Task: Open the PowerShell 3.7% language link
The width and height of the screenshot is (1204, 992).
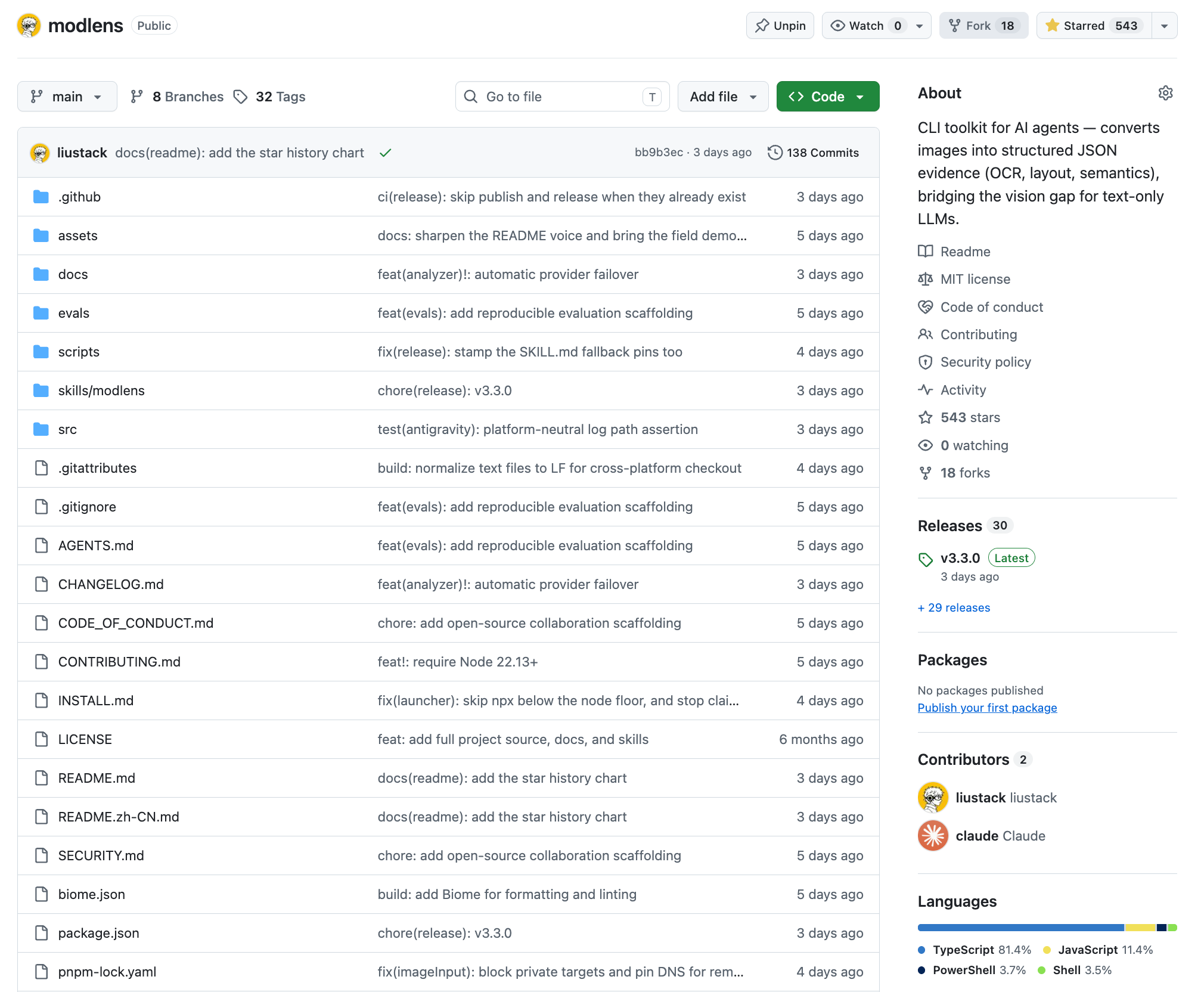Action: [x=972, y=970]
